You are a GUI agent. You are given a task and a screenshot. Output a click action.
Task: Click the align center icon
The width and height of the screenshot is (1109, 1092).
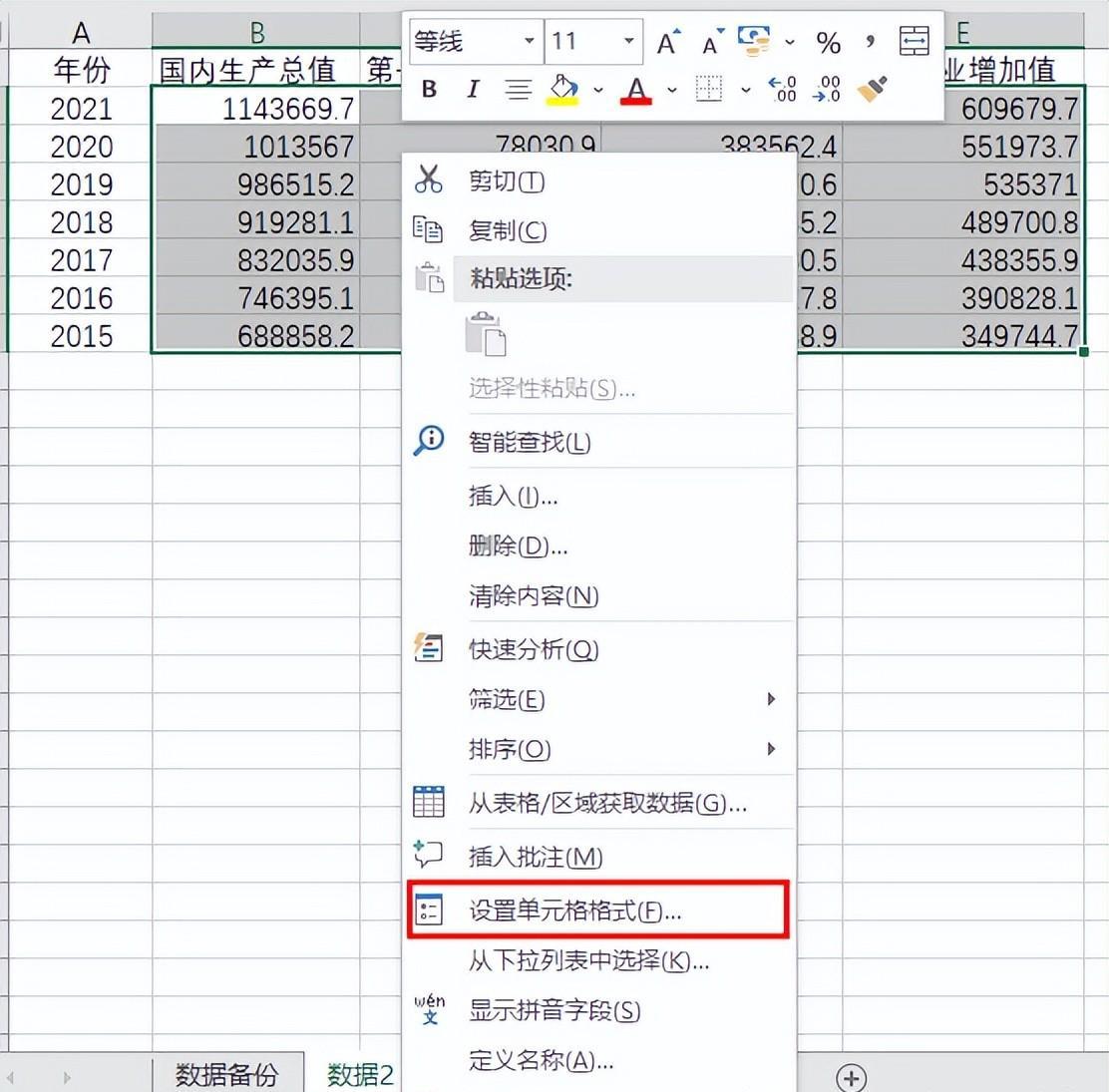tap(519, 90)
